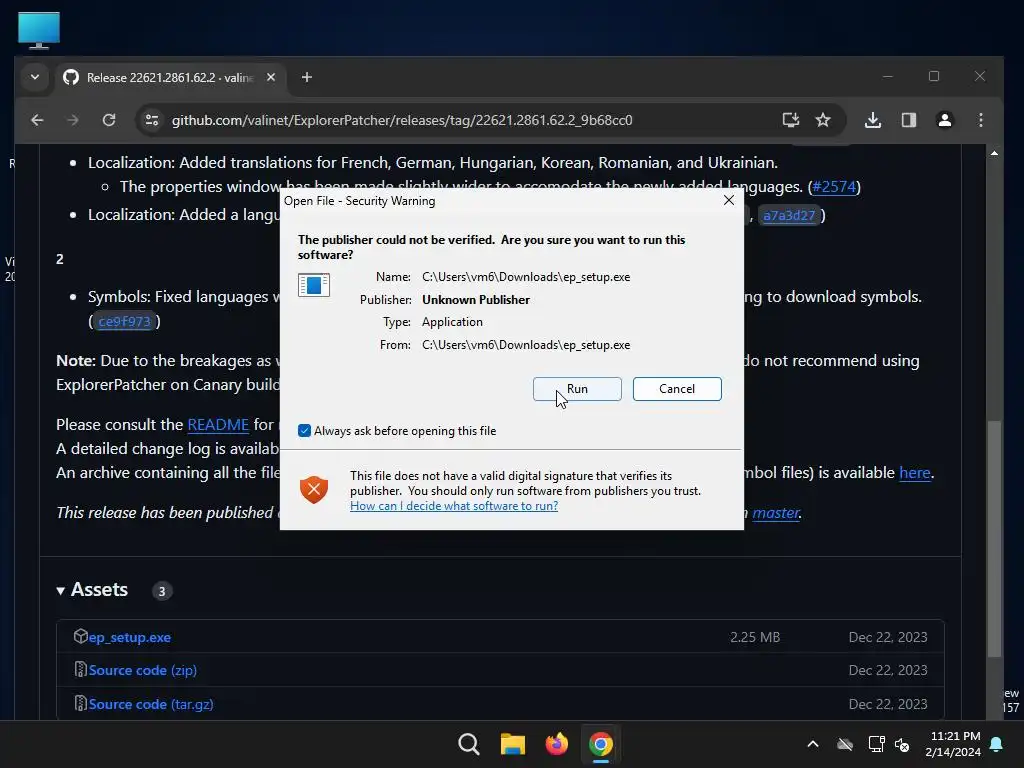The height and width of the screenshot is (768, 1024).
Task: Click the application file icon in dialog
Action: (x=314, y=285)
